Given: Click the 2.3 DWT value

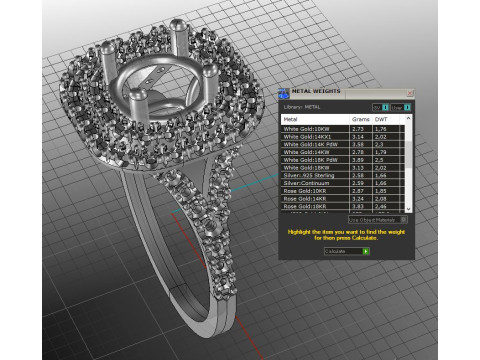Looking at the screenshot, I should (x=379, y=144).
